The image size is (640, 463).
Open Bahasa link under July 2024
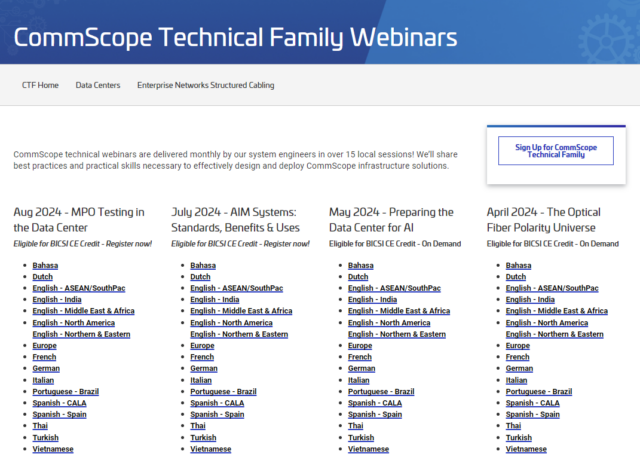pos(203,265)
